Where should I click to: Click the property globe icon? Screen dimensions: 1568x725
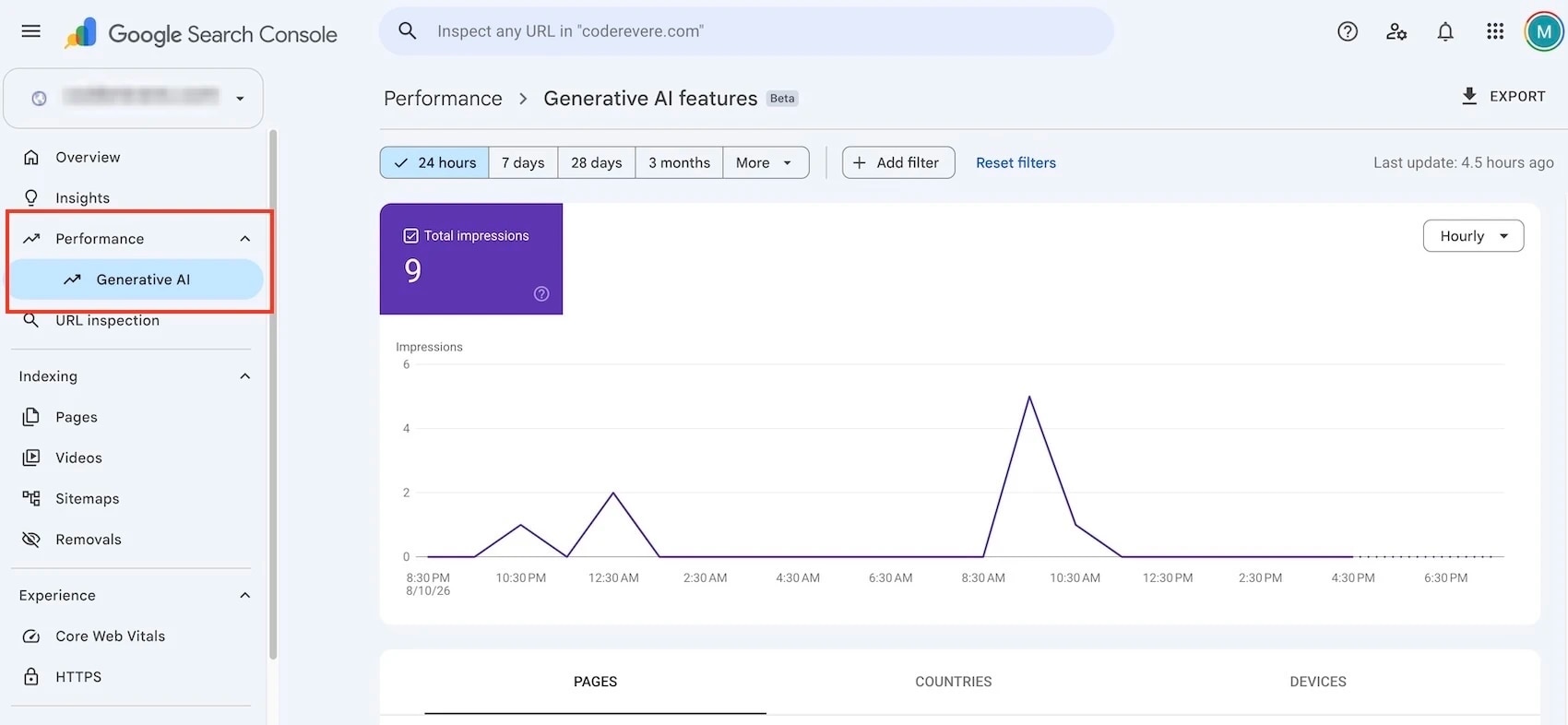tap(39, 99)
